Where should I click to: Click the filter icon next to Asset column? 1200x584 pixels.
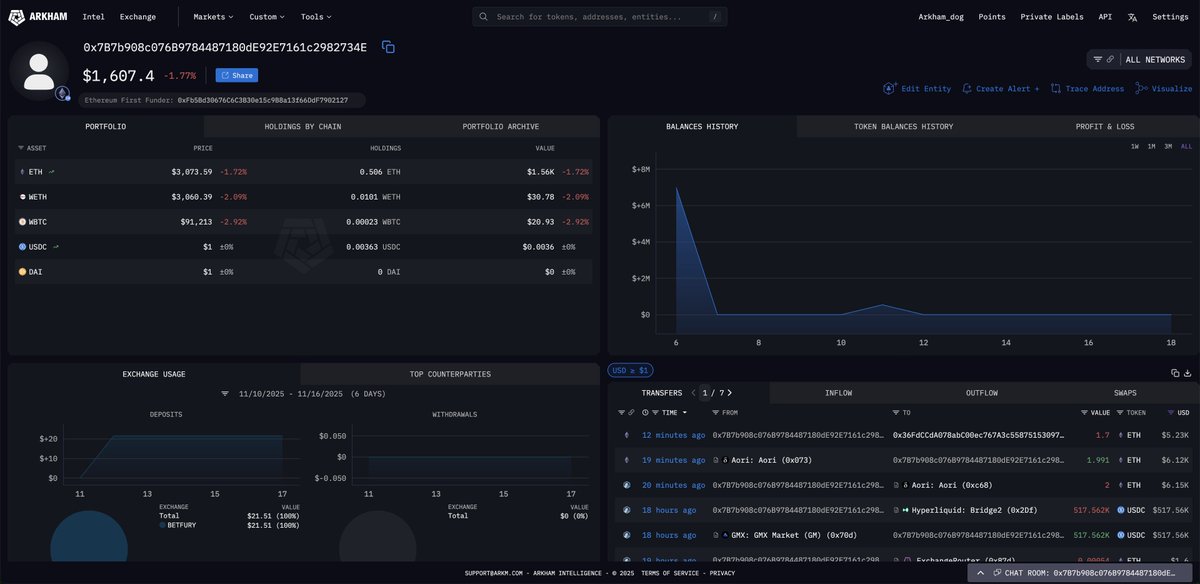click(21, 148)
